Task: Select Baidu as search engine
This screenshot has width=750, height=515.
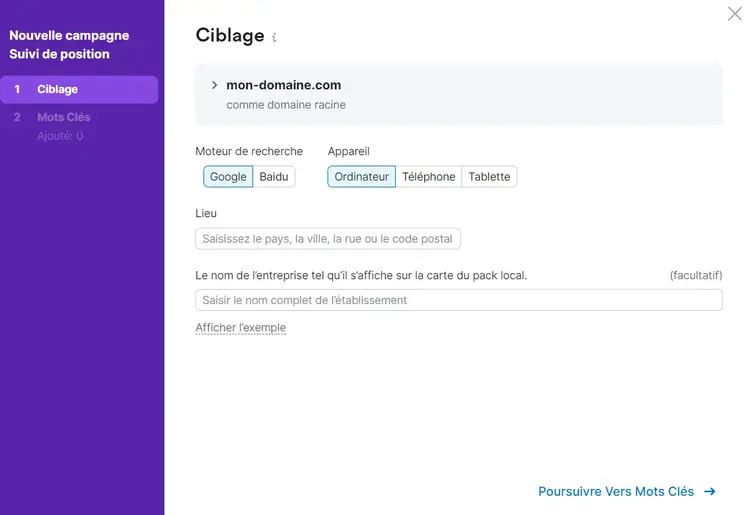Action: tap(274, 176)
